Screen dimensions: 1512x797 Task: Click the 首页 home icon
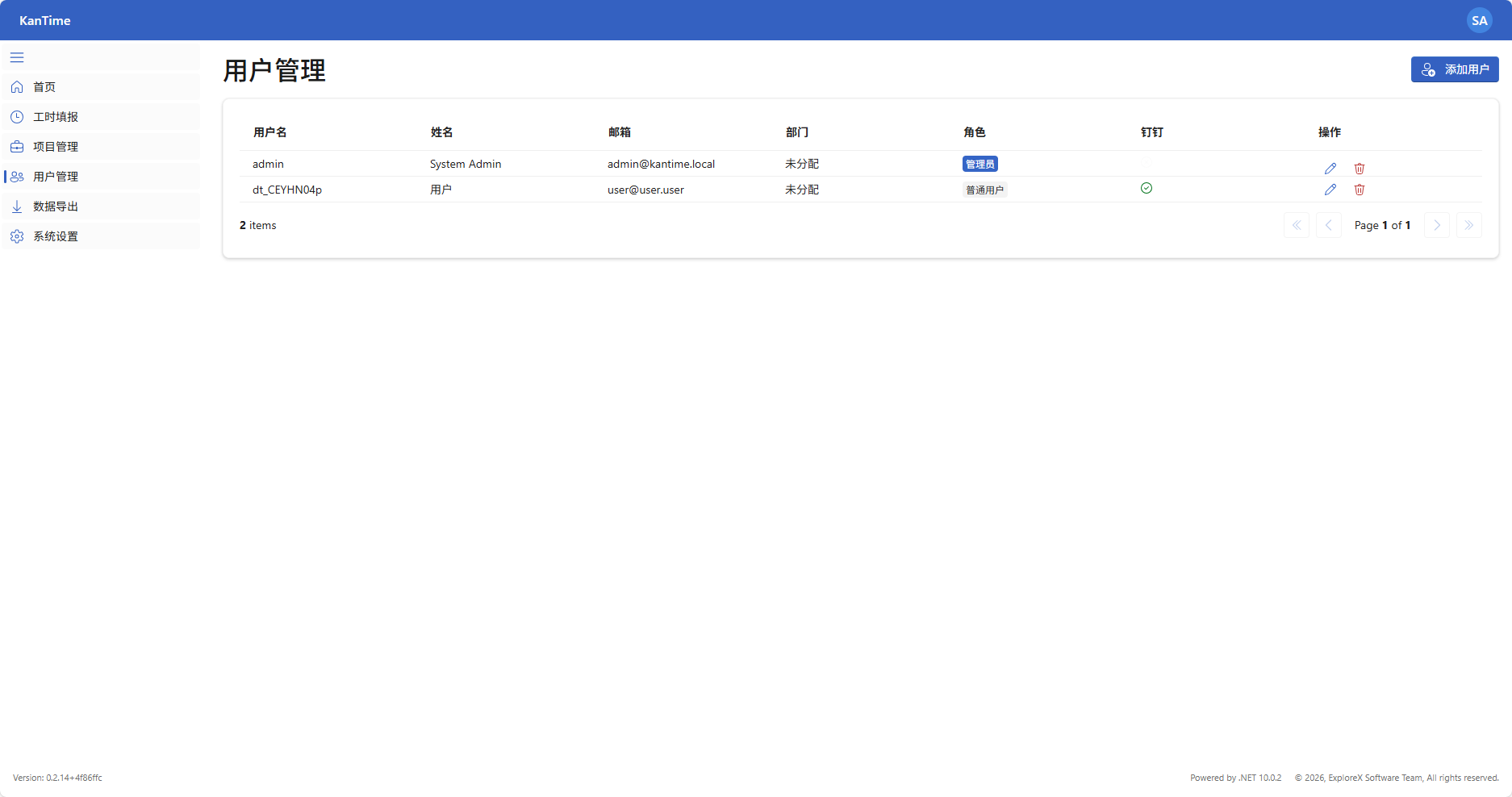point(17,87)
